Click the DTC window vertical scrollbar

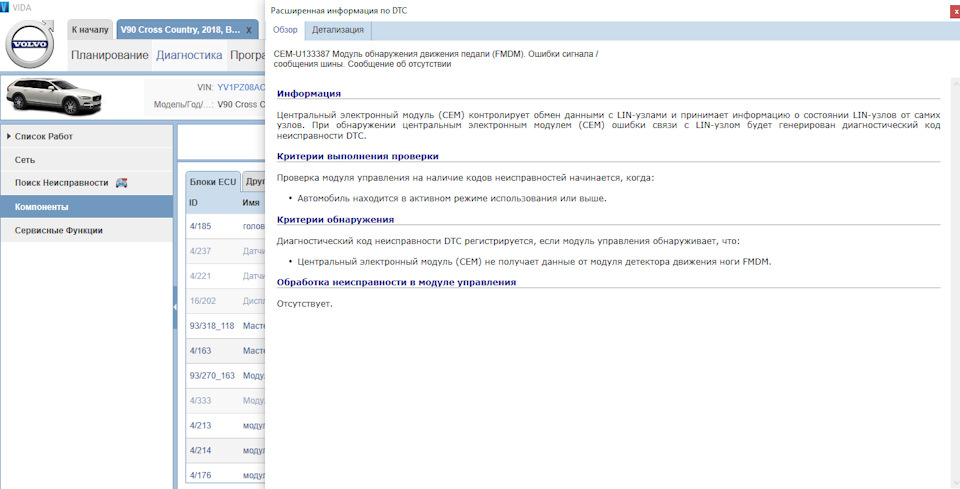(956, 282)
